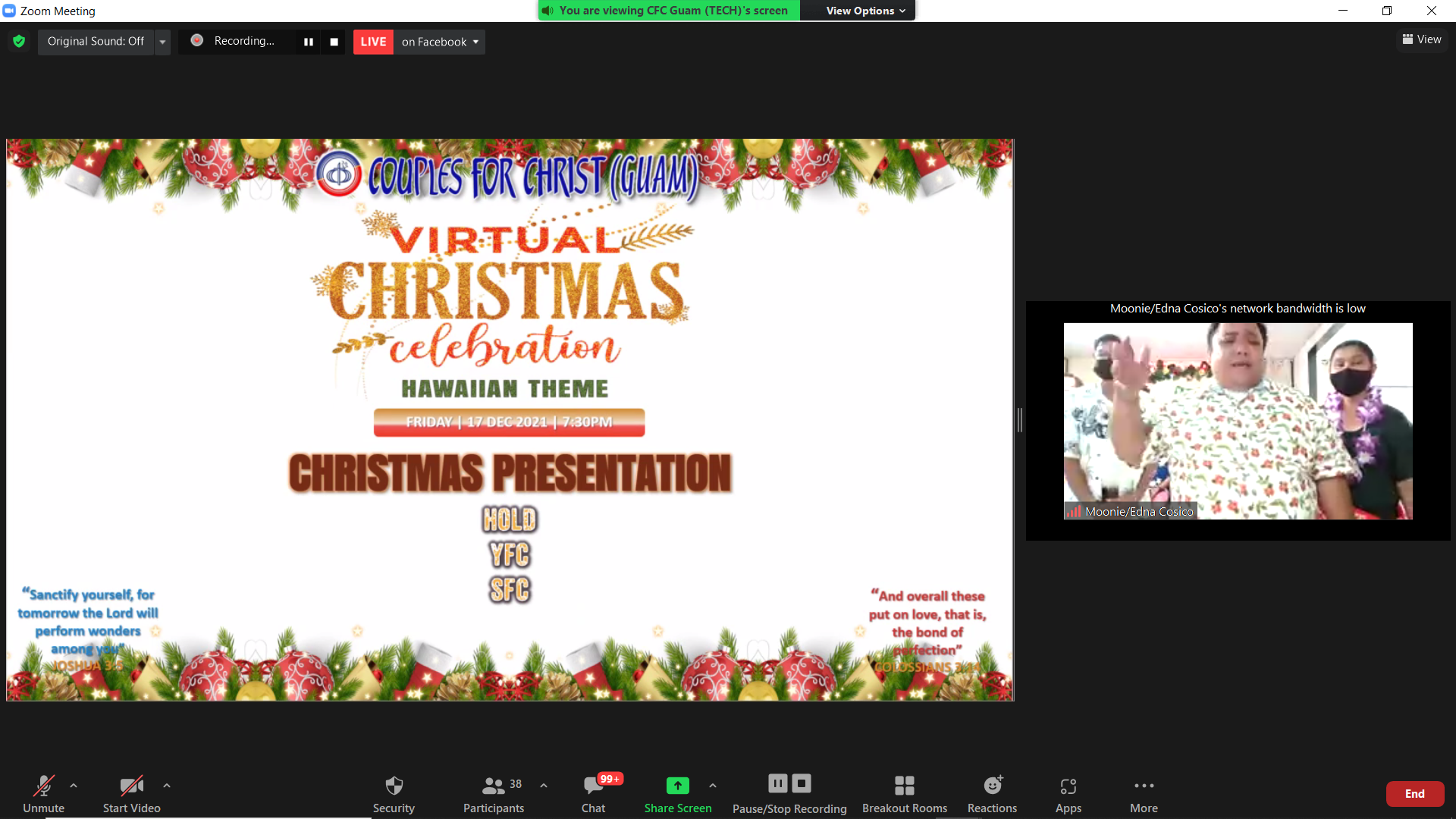Close the Zoom Meeting window
The width and height of the screenshot is (1456, 819).
pos(1432,11)
